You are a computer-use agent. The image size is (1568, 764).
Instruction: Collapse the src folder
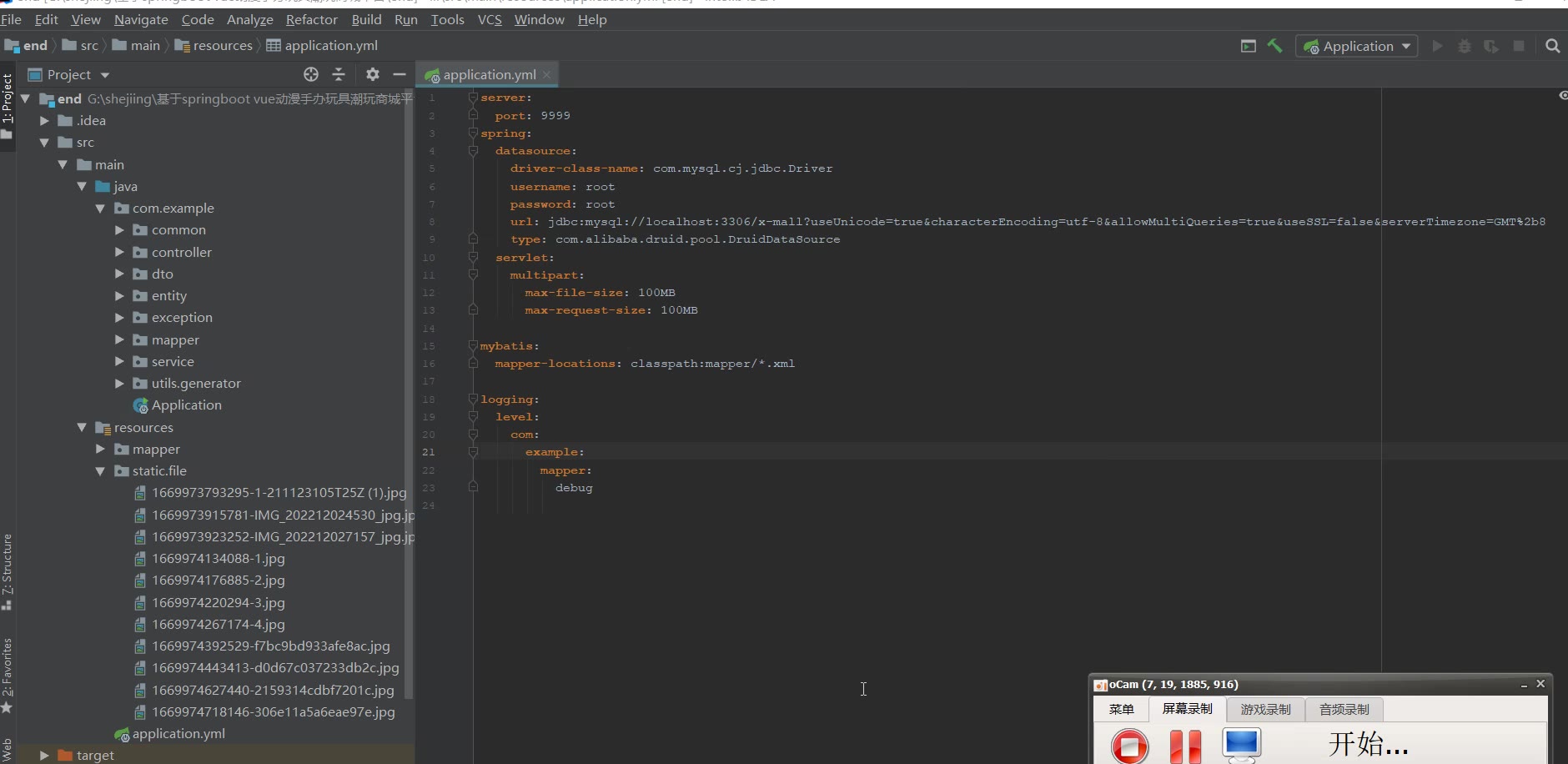(x=44, y=143)
